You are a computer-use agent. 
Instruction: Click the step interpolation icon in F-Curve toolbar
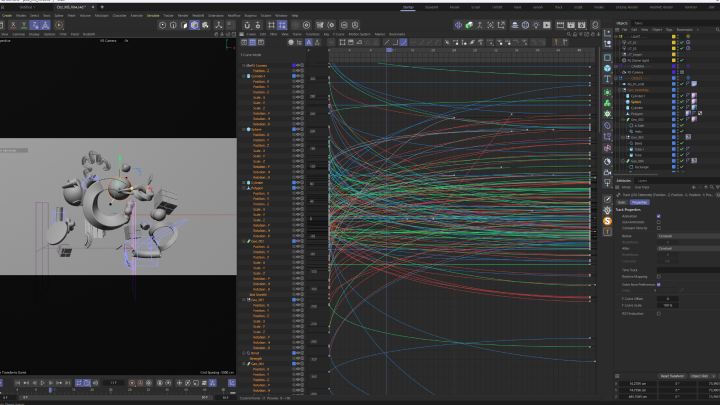click(395, 42)
